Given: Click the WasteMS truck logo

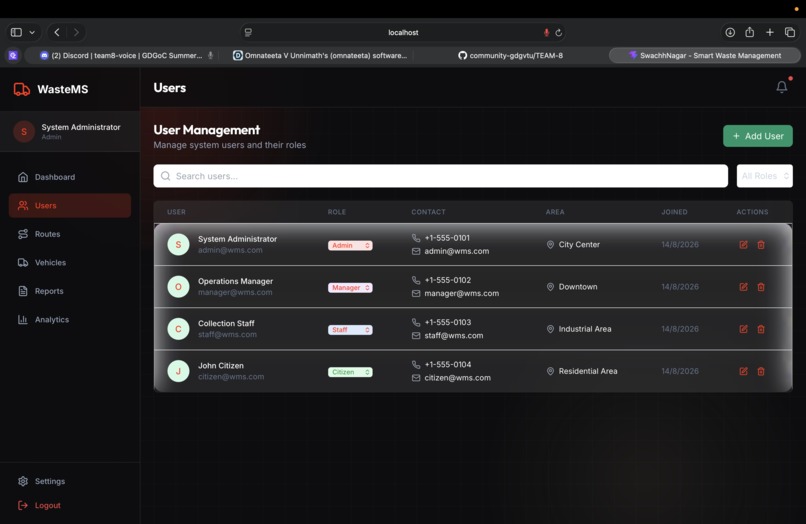Looking at the screenshot, I should coord(22,89).
